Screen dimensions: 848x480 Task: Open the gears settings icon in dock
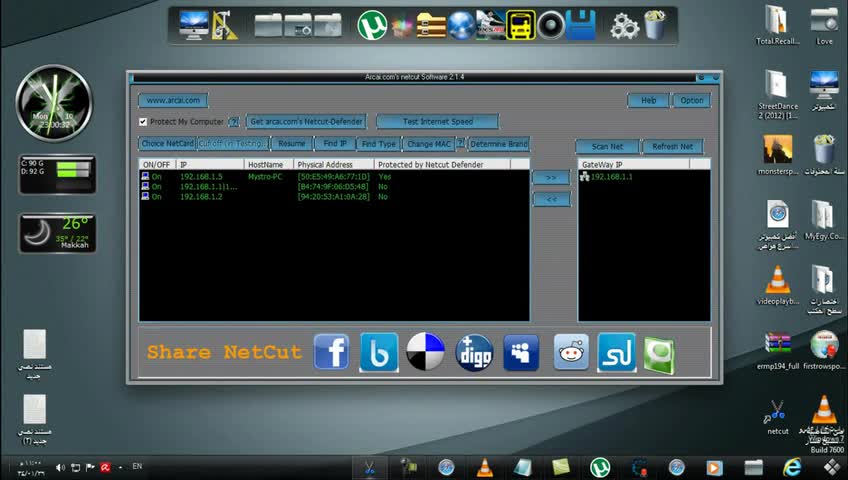[x=624, y=26]
